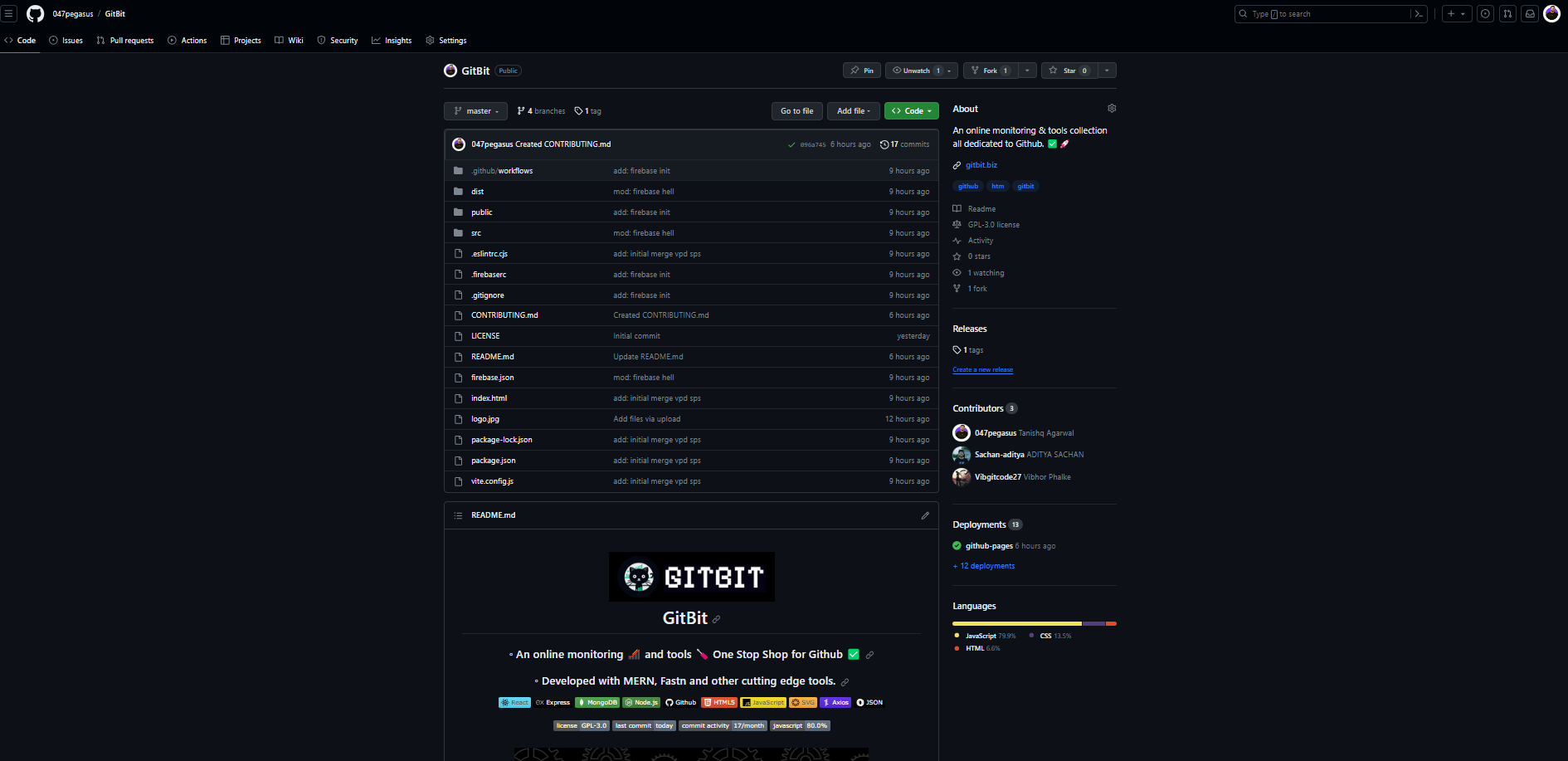Fork the repository with the Fork button

pos(990,71)
